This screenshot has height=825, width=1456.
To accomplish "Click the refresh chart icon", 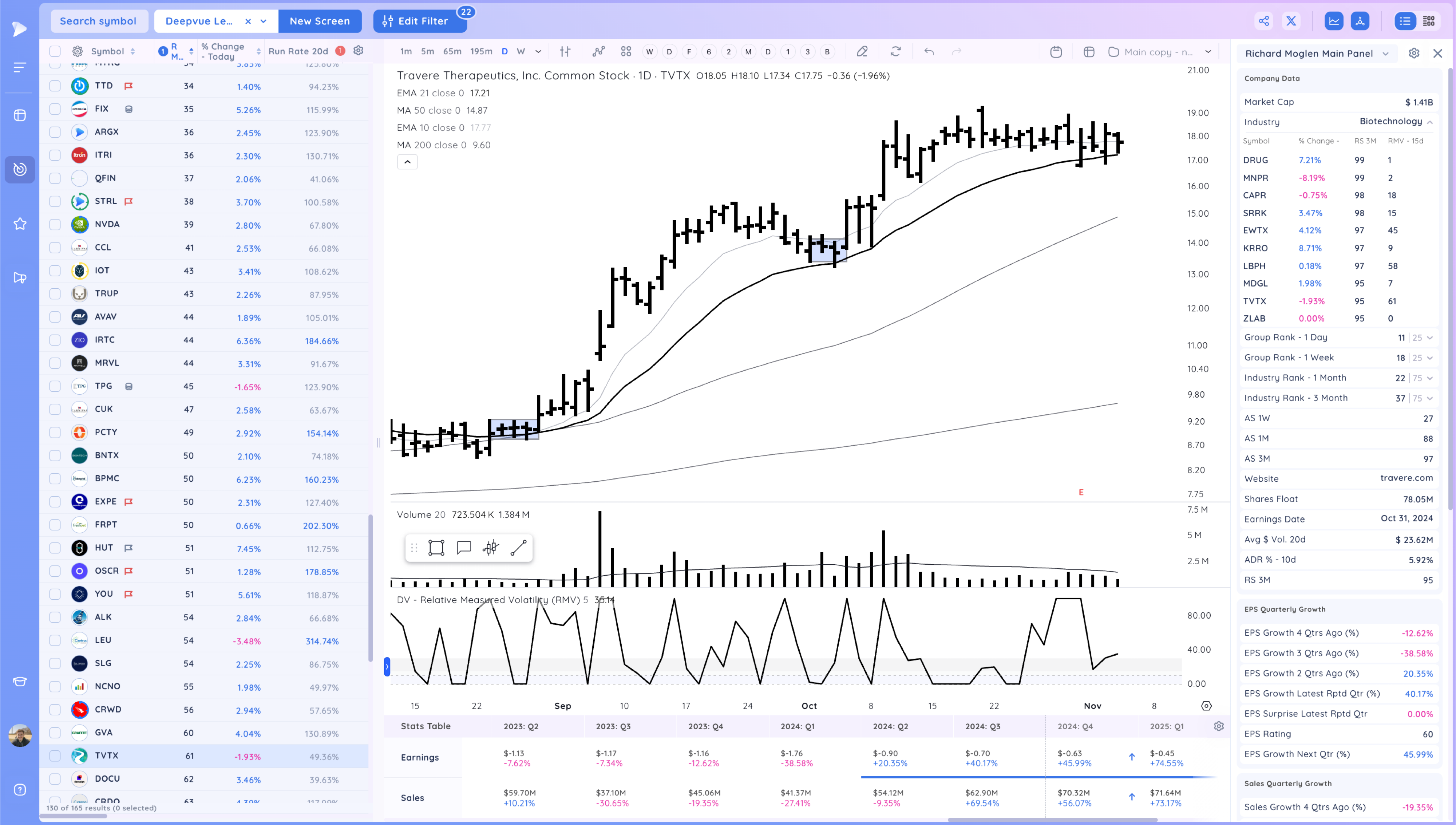I will tap(895, 52).
